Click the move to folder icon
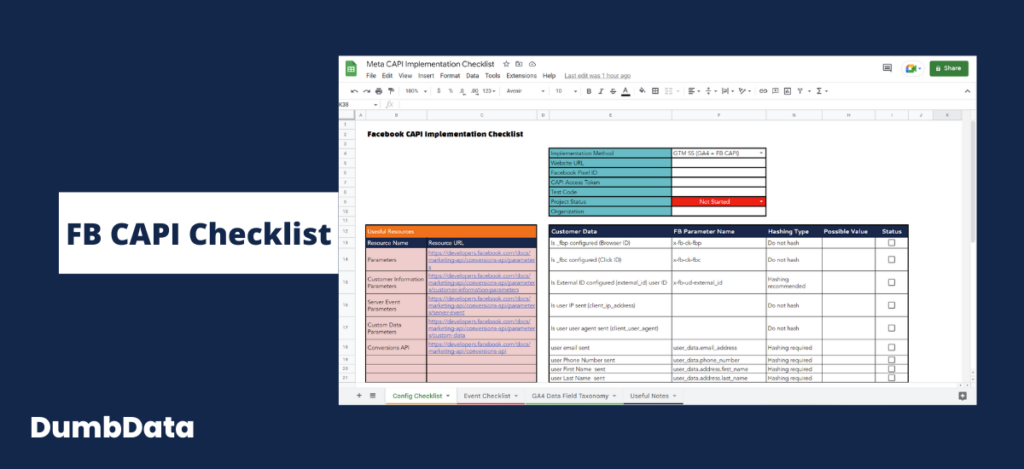This screenshot has height=469, width=1024. (519, 64)
